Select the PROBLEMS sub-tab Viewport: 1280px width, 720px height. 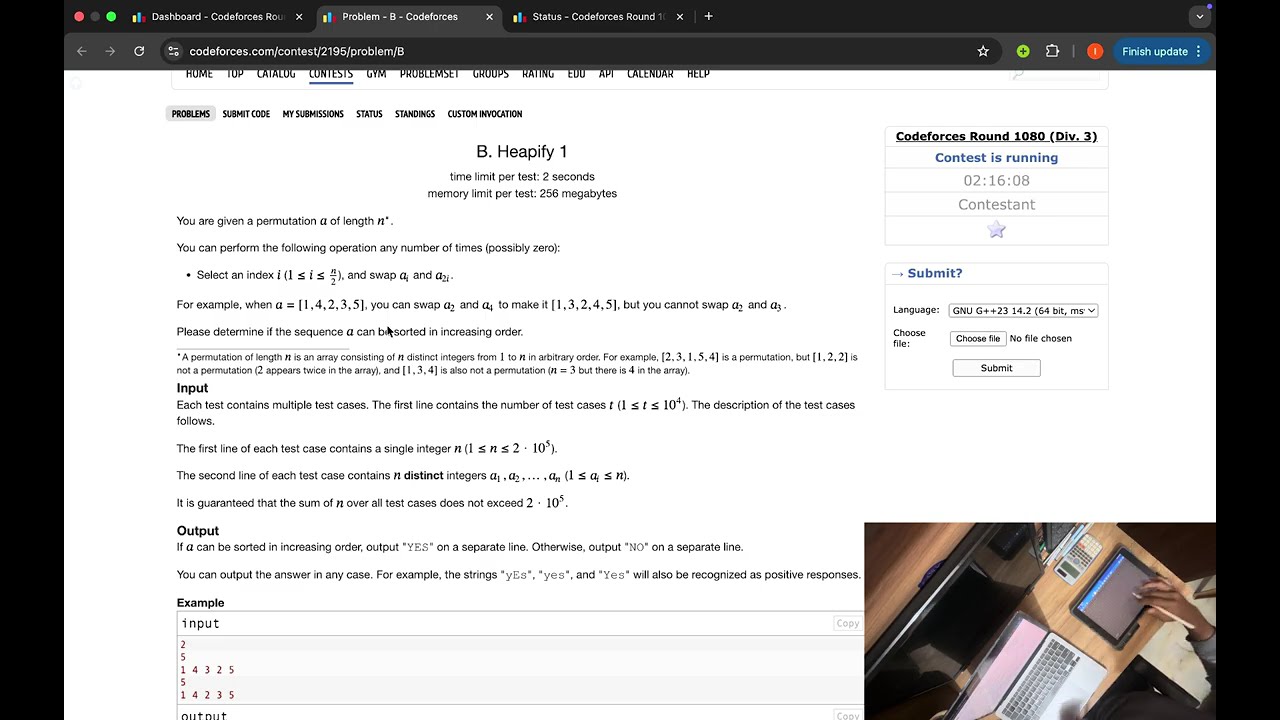point(190,114)
